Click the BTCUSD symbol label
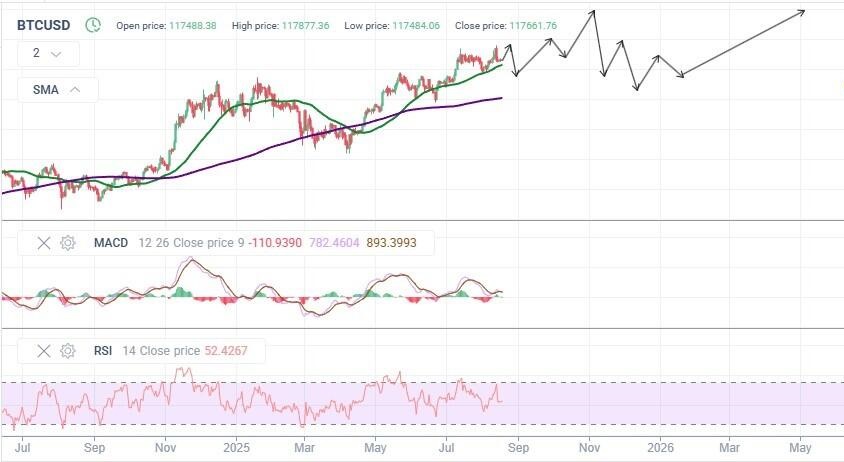This screenshot has height=462, width=844. point(44,25)
